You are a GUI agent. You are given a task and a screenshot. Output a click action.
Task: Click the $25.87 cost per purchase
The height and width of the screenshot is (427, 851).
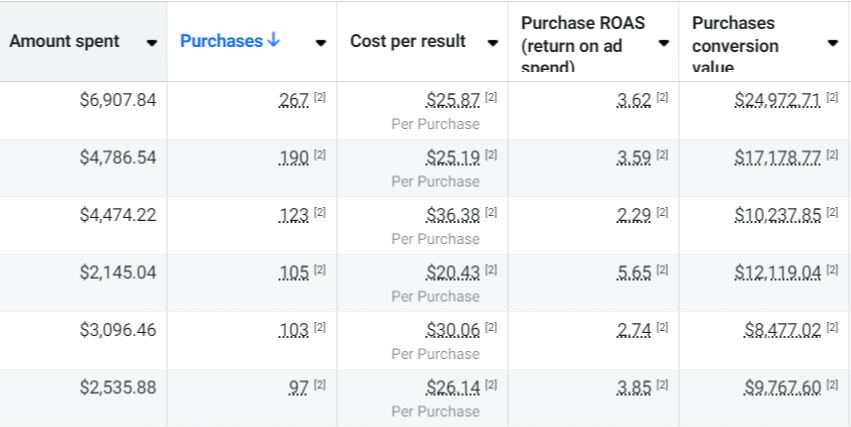tap(453, 100)
